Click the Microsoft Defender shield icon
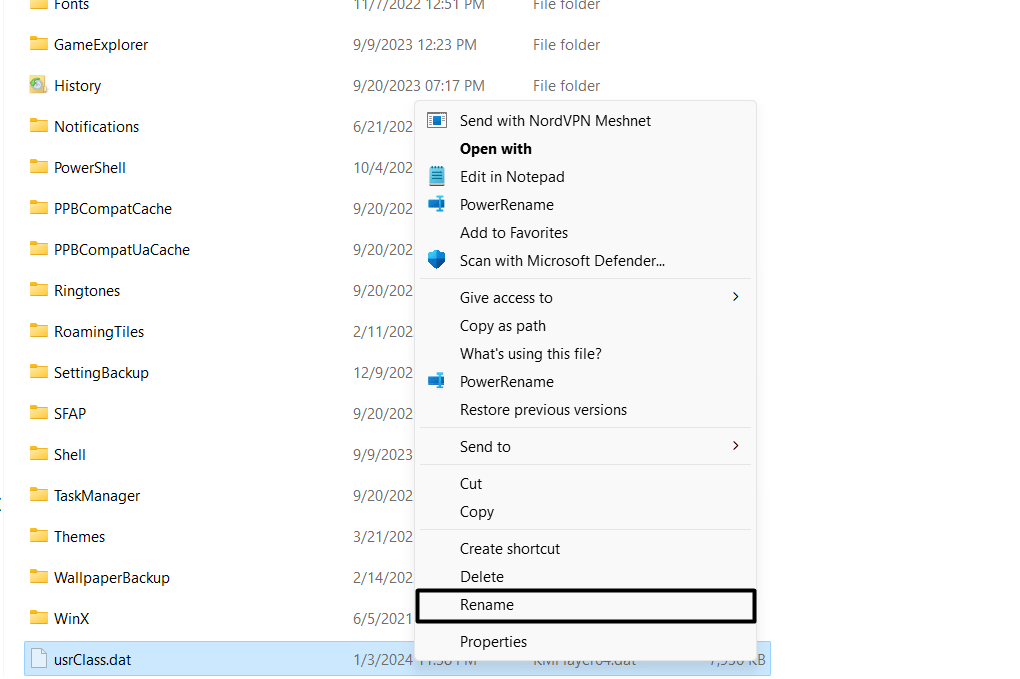The image size is (1020, 679). [x=437, y=260]
